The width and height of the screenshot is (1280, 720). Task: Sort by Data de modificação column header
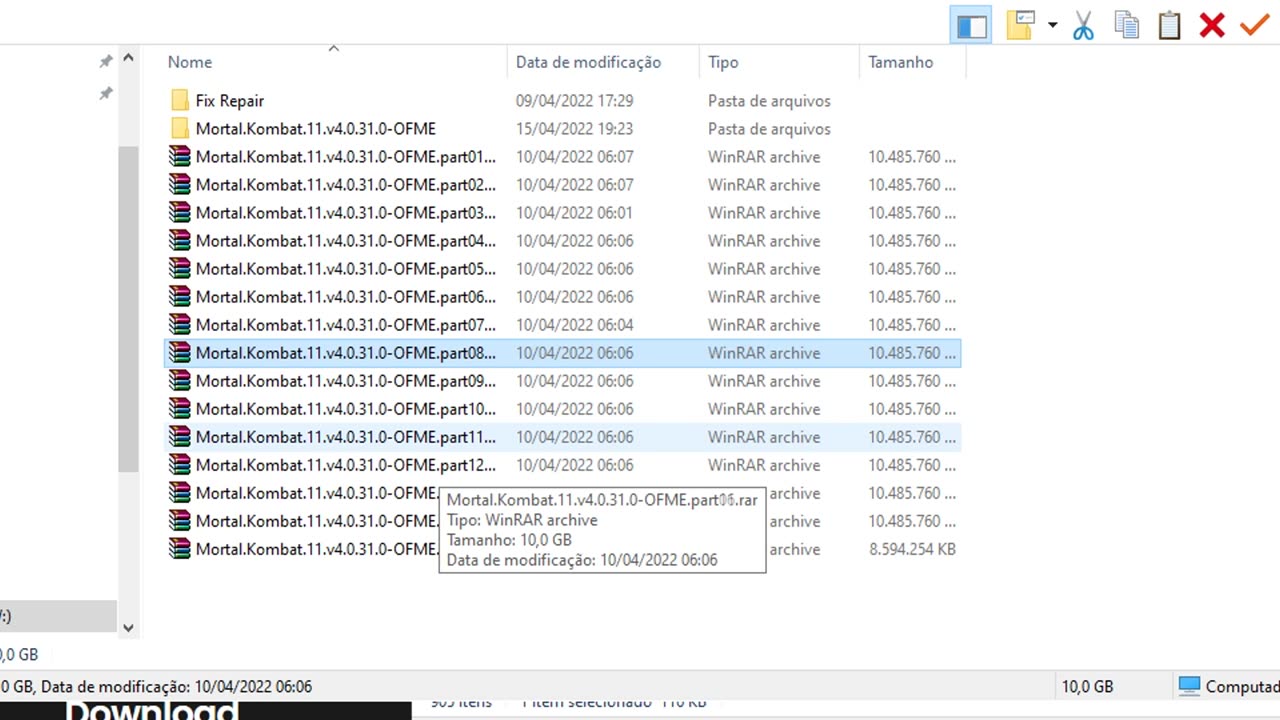click(588, 62)
